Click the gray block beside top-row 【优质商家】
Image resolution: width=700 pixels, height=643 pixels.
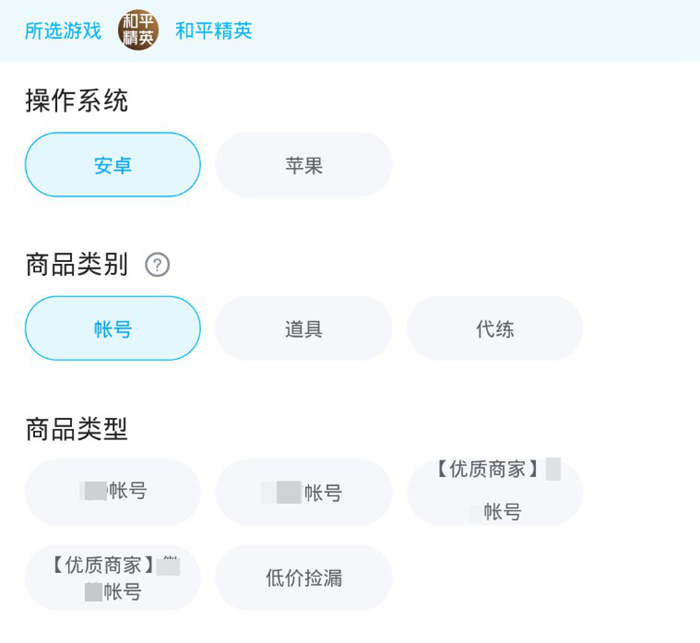(553, 469)
